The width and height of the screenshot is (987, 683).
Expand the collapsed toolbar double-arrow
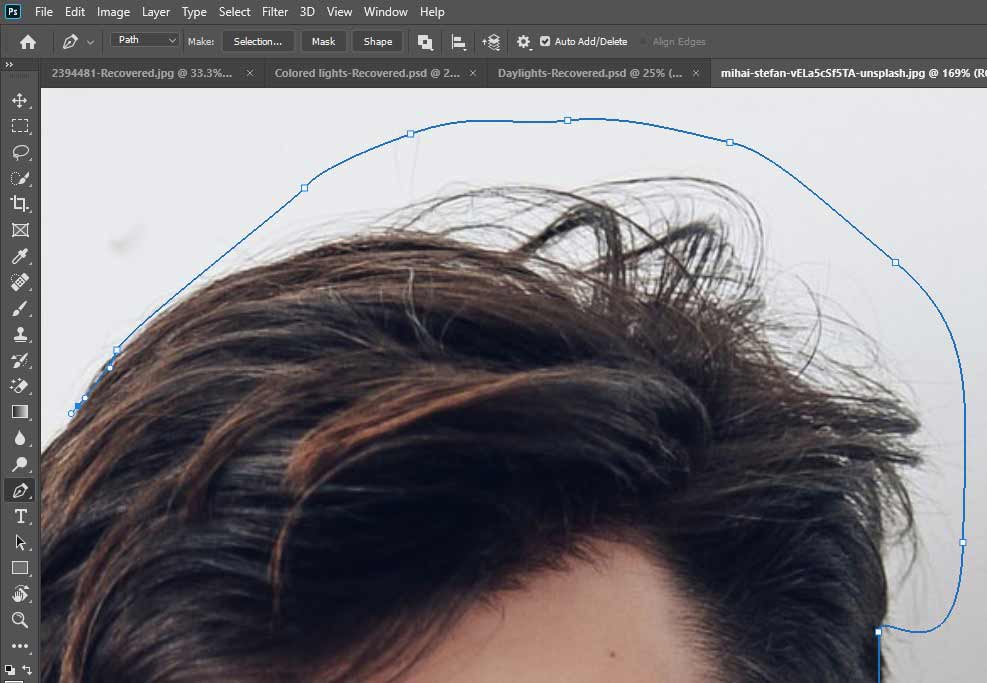(9, 64)
